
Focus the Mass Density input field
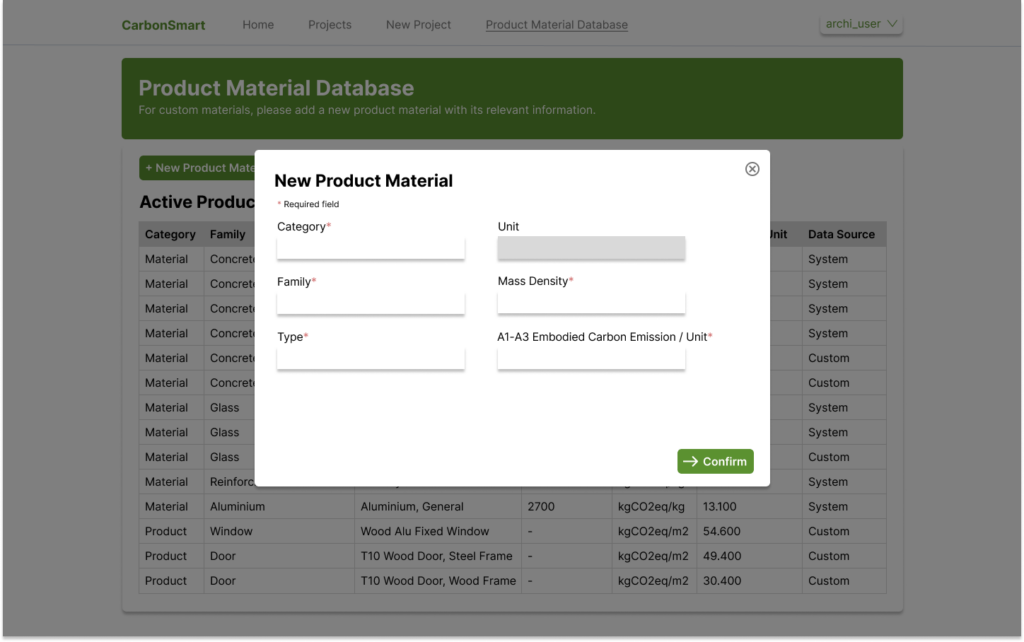591,303
